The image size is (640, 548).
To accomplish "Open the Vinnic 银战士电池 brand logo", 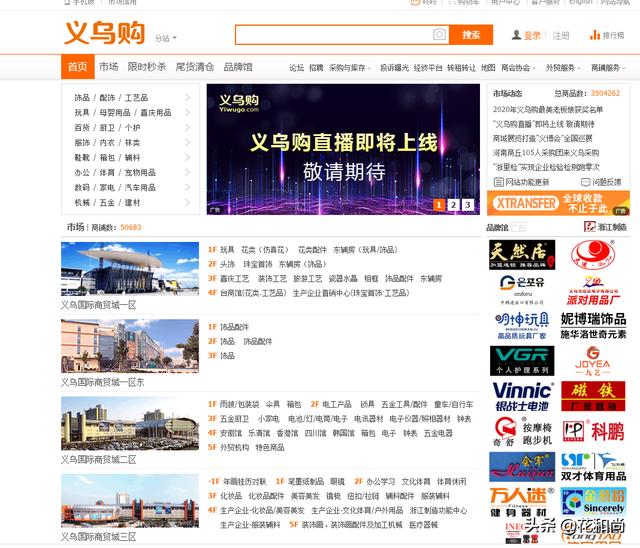I will point(523,396).
